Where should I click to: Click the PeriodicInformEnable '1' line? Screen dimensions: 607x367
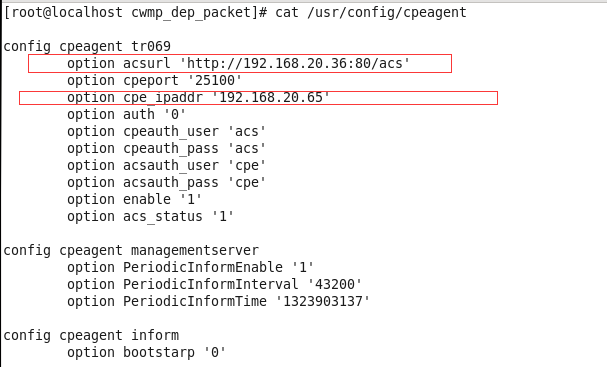pyautogui.click(x=190, y=268)
